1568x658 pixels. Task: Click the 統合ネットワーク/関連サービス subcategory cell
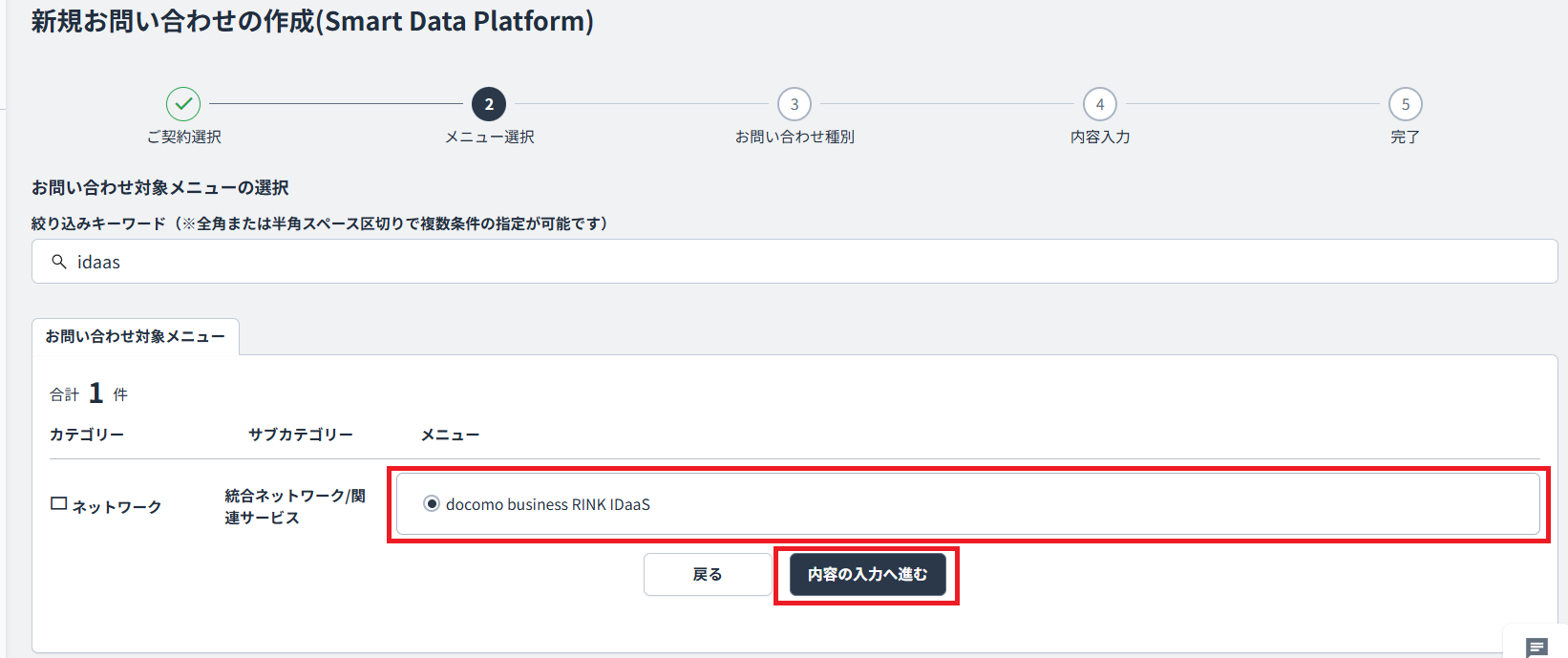pos(295,506)
